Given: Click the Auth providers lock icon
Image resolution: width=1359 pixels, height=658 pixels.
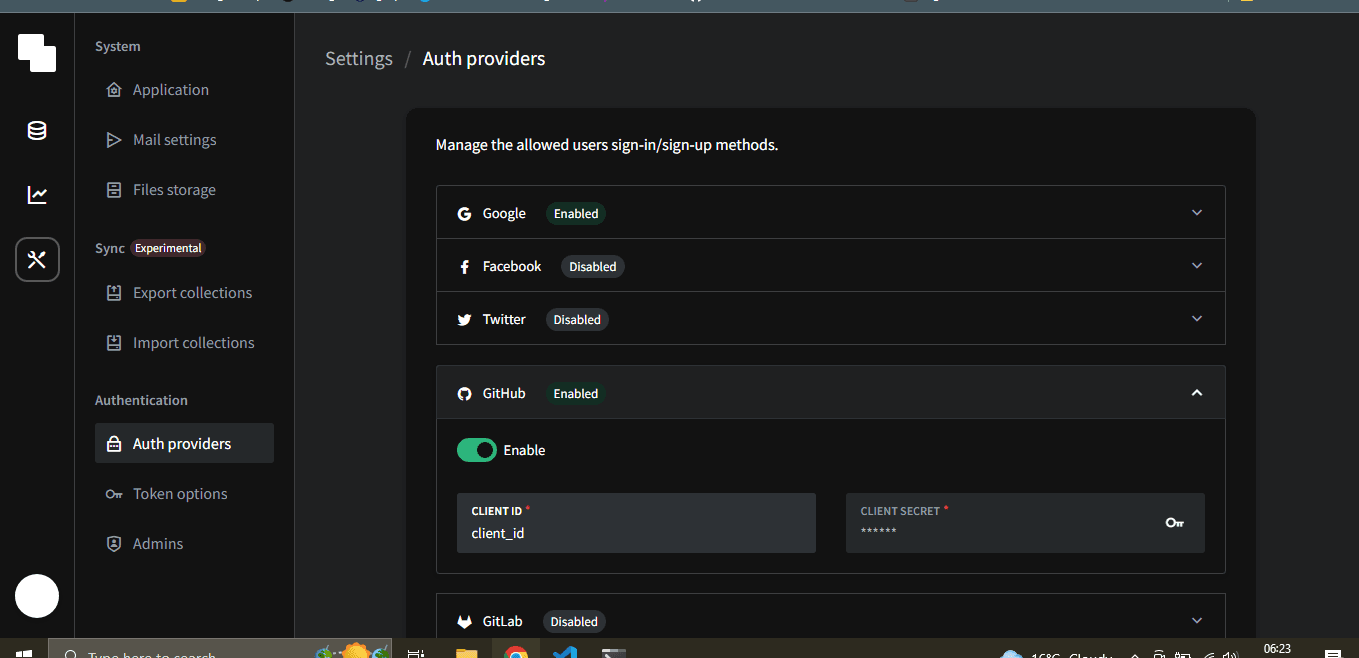Looking at the screenshot, I should pyautogui.click(x=114, y=444).
